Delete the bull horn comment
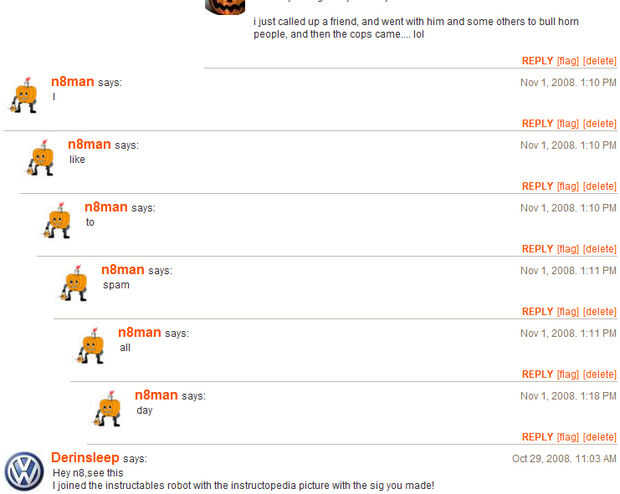The image size is (620, 494). click(599, 61)
